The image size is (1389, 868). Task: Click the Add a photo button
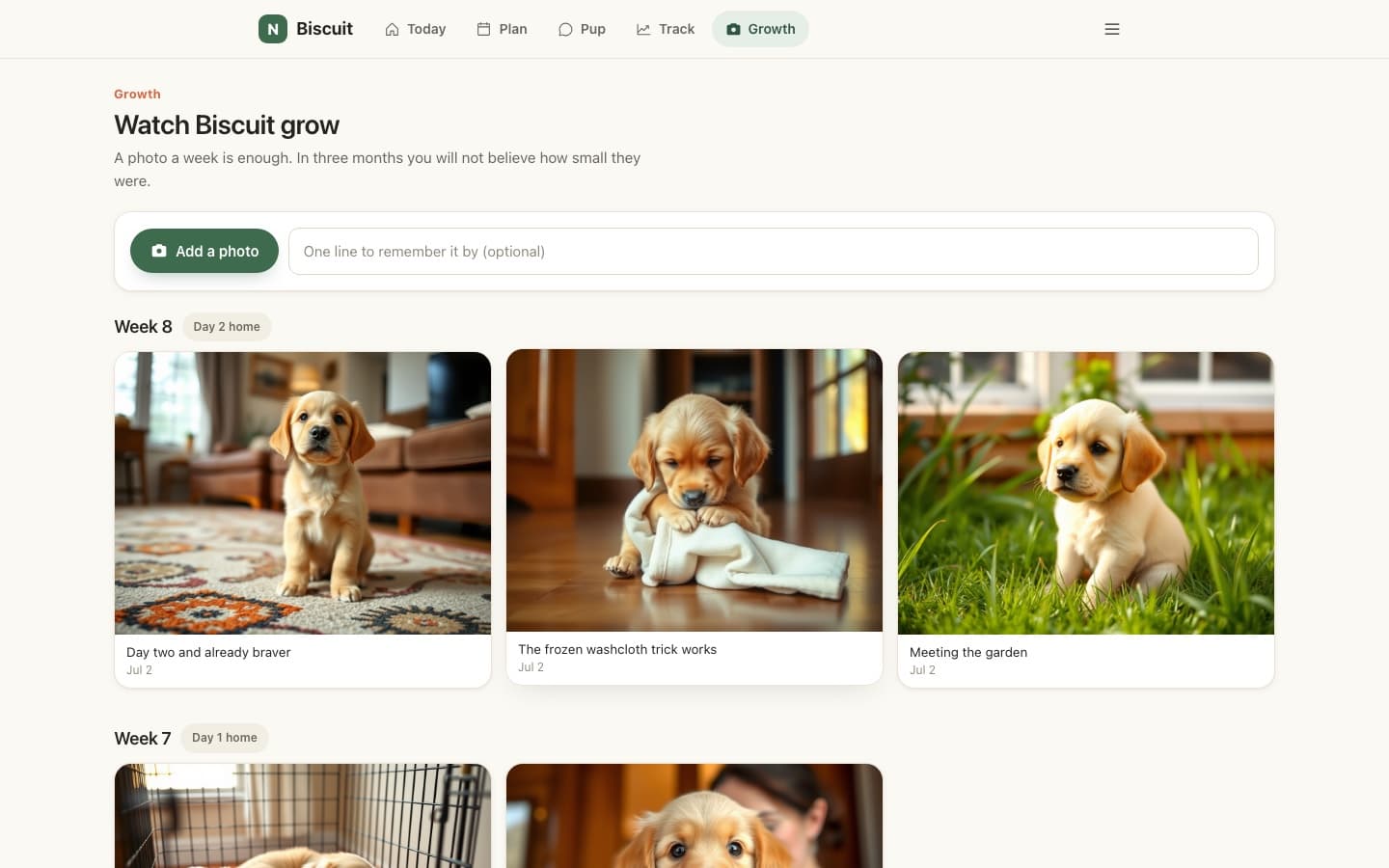204,251
